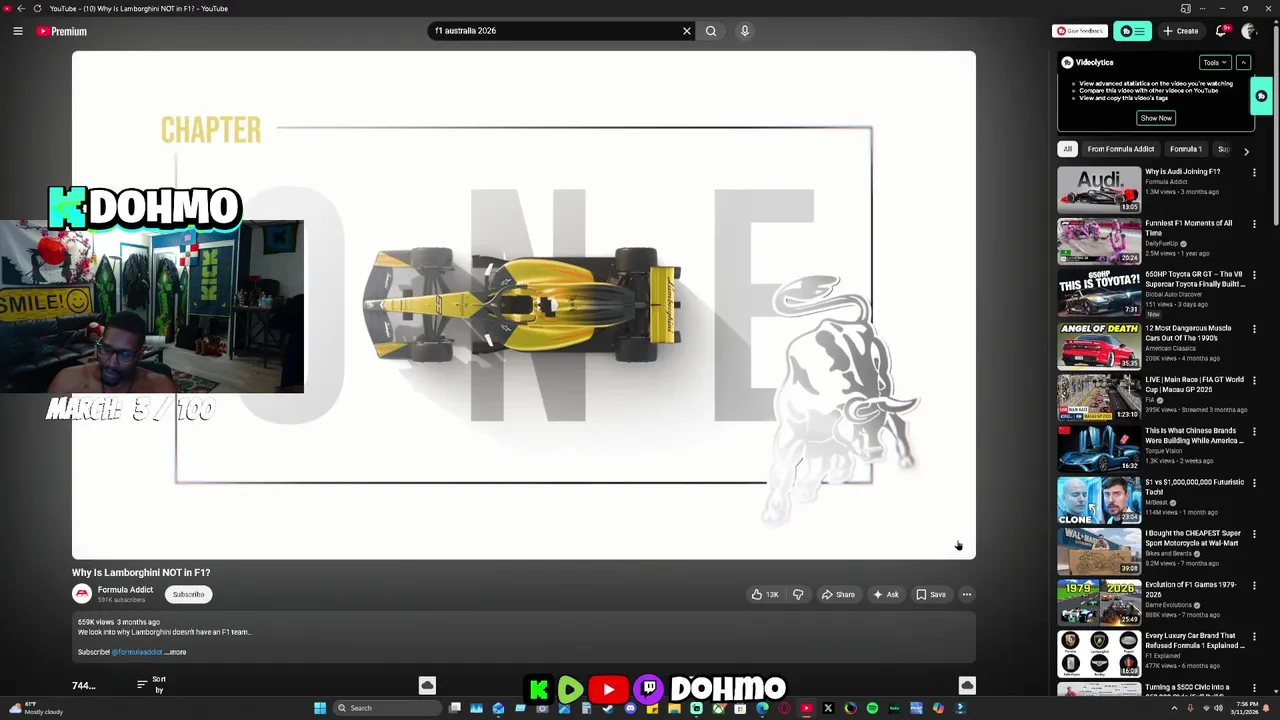Open options for FIA GT World Cup video
1280x720 pixels.
[1254, 380]
